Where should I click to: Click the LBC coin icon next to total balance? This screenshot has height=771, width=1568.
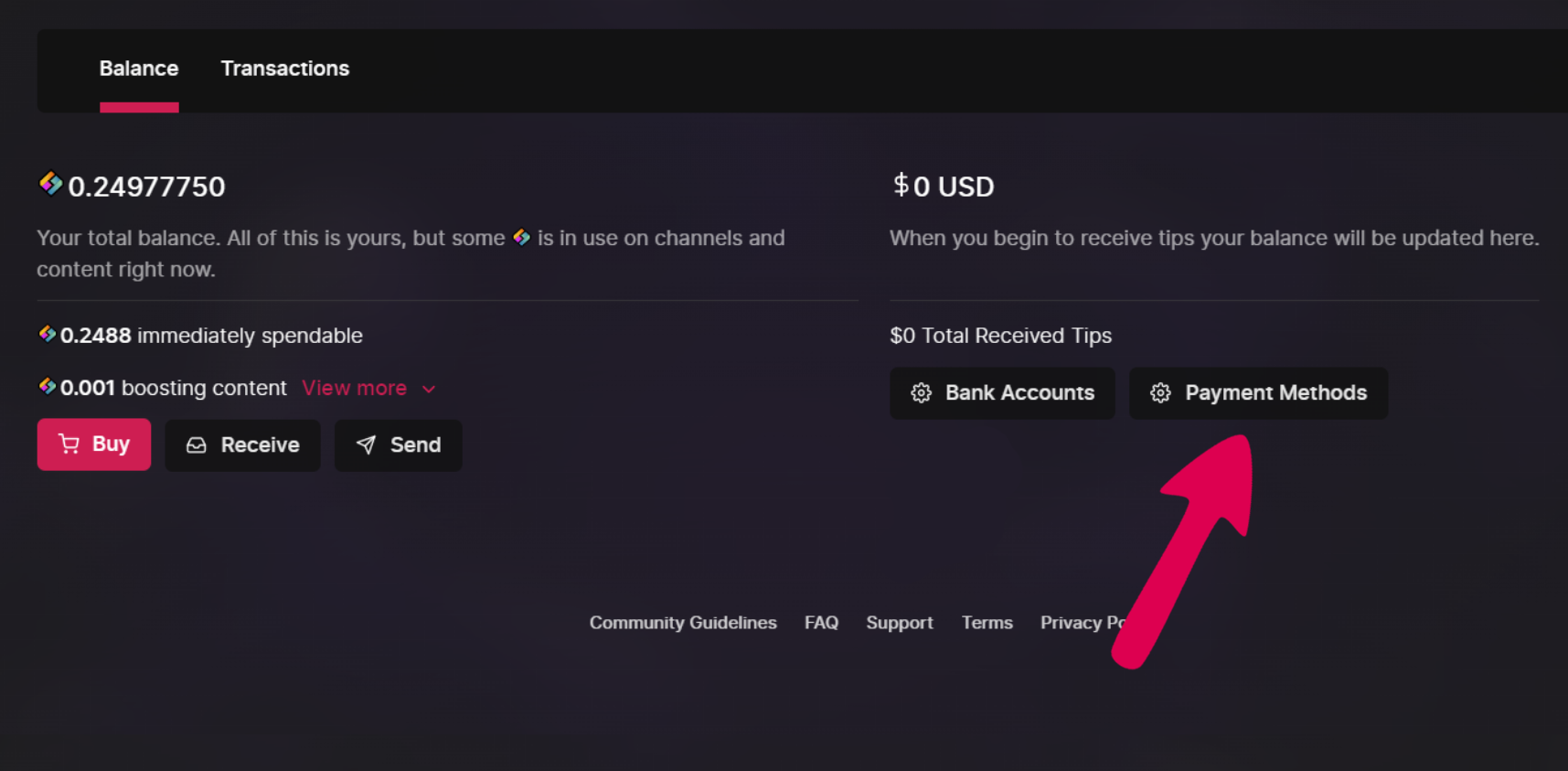(x=50, y=184)
